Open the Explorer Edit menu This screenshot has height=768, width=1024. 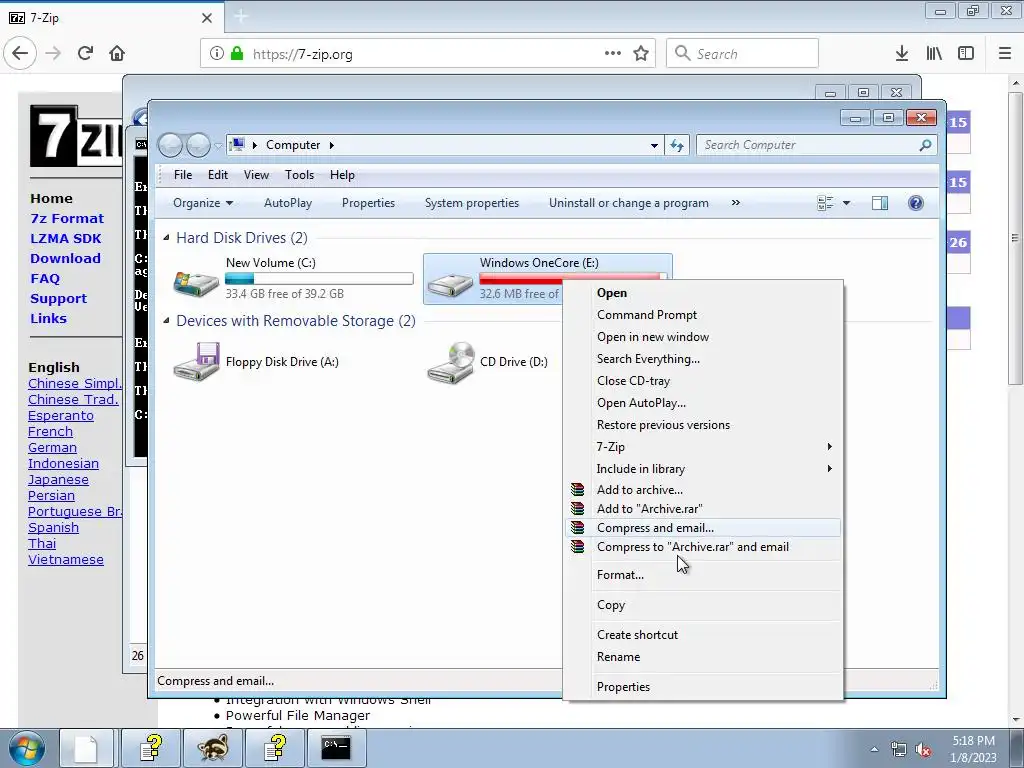pos(217,175)
